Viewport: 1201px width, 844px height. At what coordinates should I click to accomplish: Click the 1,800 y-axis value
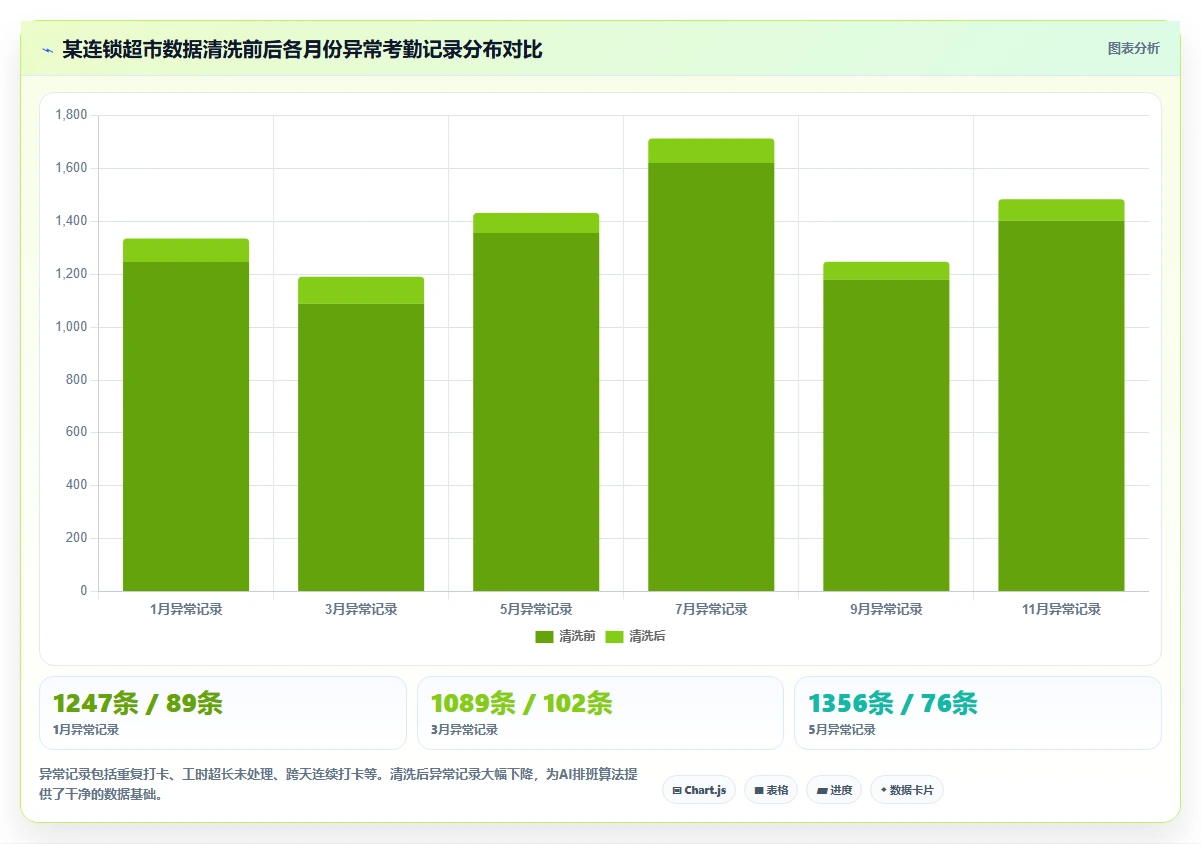[73, 116]
